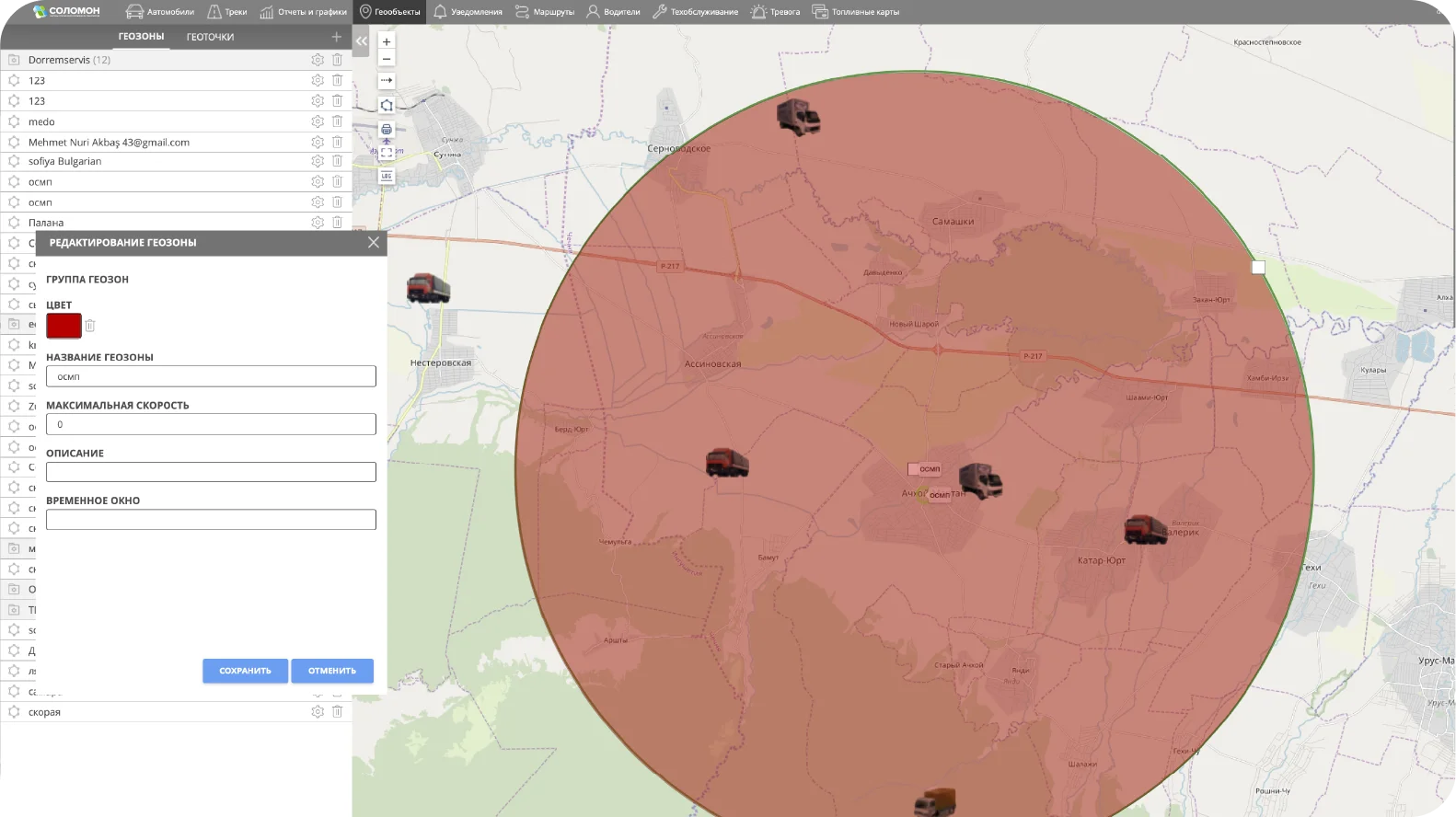This screenshot has width=1456, height=817.
Task: Click the Соломон logo
Action: point(66,11)
